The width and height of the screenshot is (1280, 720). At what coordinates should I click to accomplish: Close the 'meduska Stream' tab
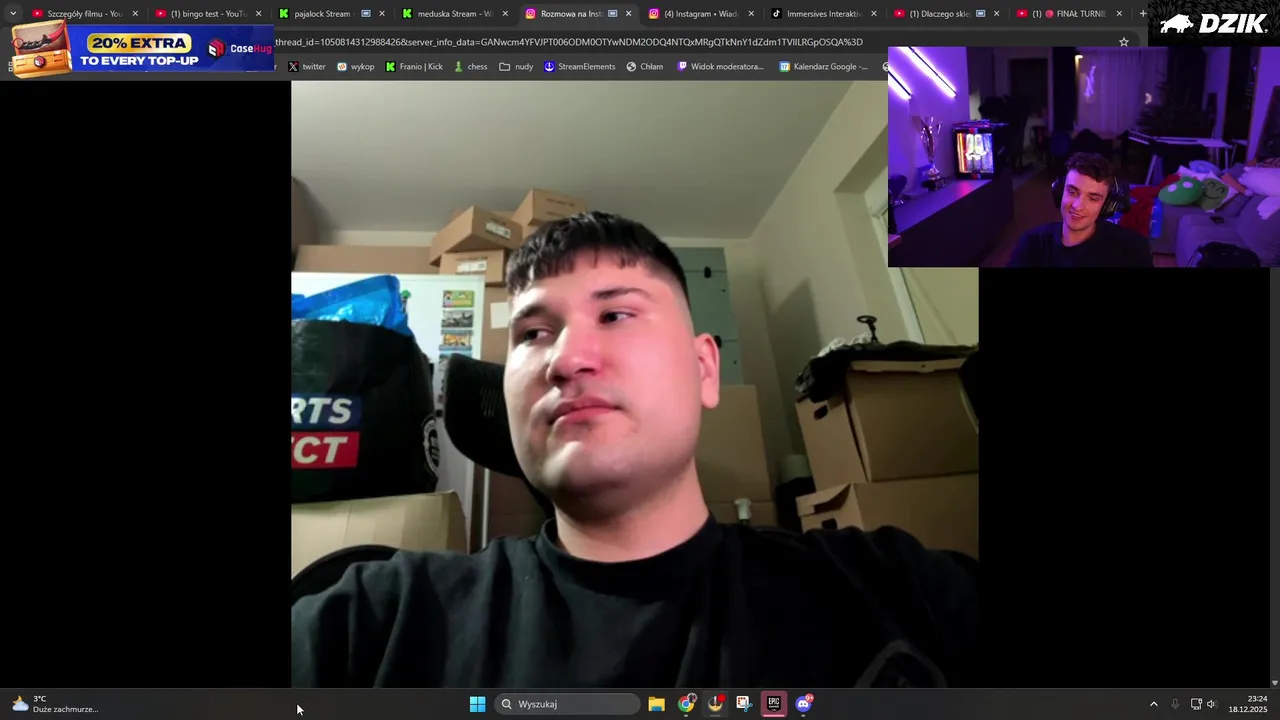coord(504,14)
